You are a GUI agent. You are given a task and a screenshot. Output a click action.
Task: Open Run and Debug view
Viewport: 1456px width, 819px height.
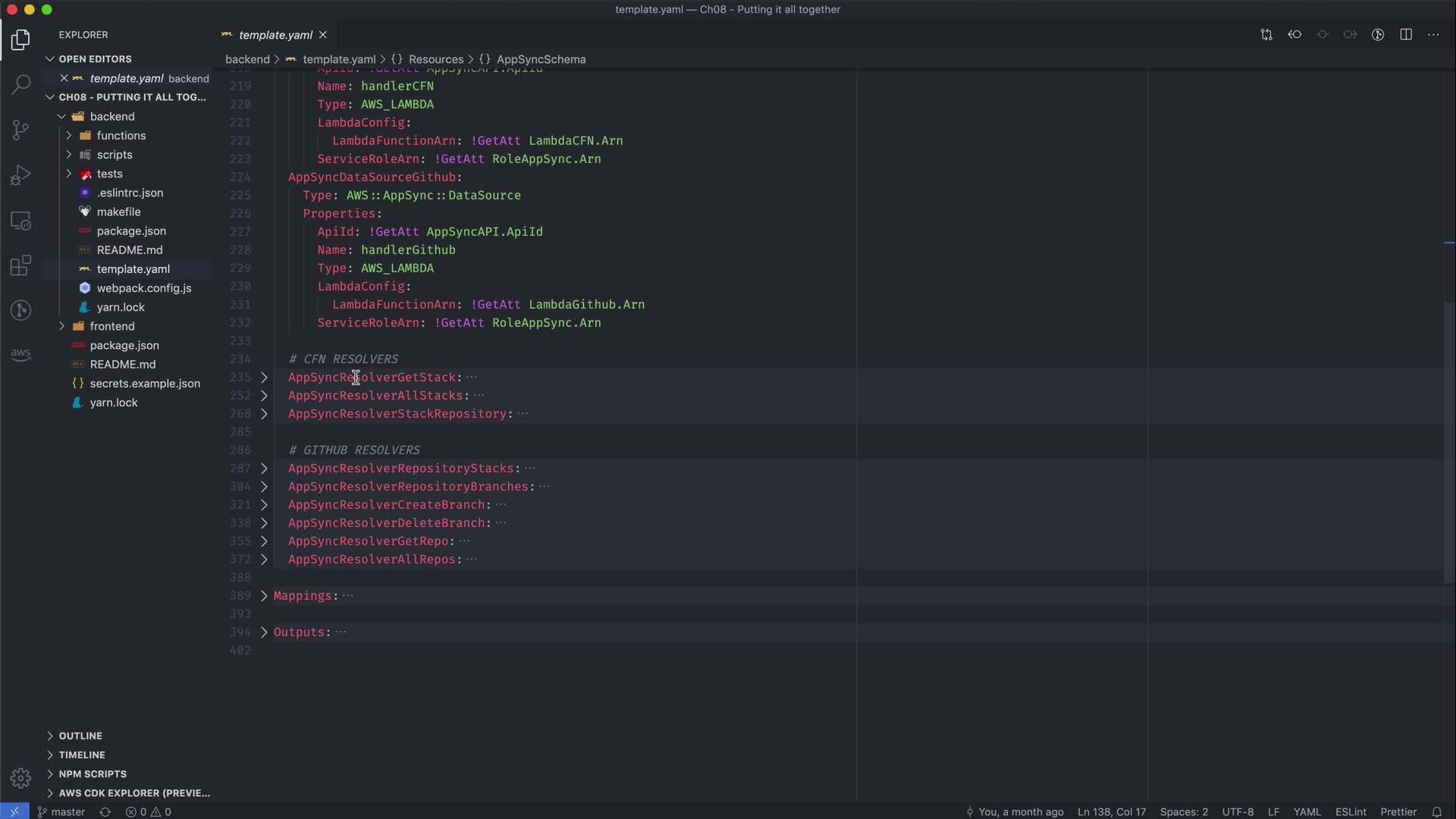point(20,175)
